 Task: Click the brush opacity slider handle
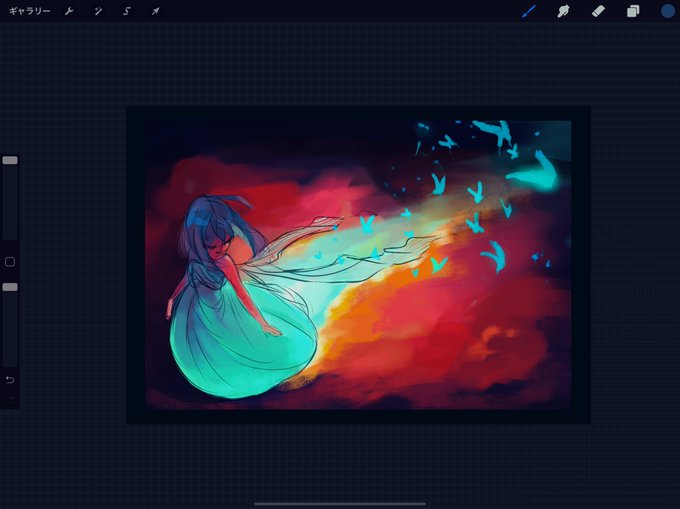tap(10, 287)
